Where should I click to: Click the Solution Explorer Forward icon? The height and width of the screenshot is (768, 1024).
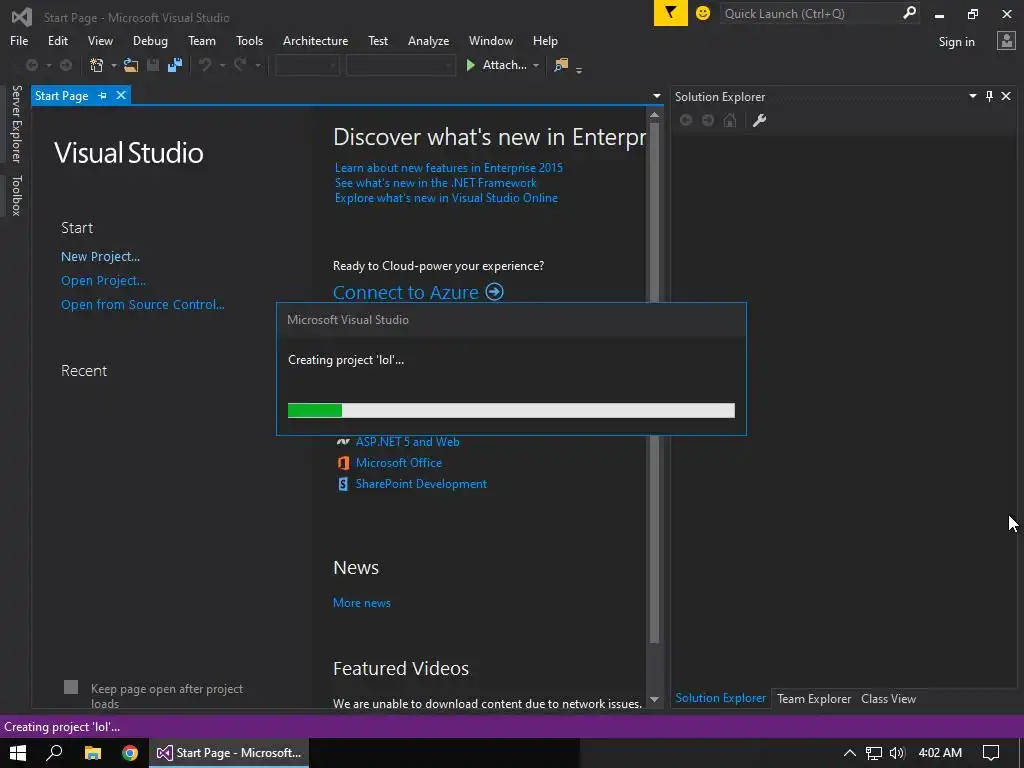tap(708, 120)
